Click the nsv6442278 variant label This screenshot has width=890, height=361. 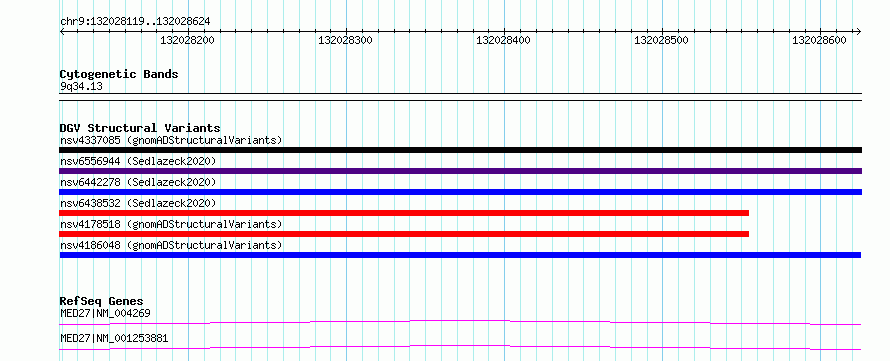pyautogui.click(x=138, y=182)
